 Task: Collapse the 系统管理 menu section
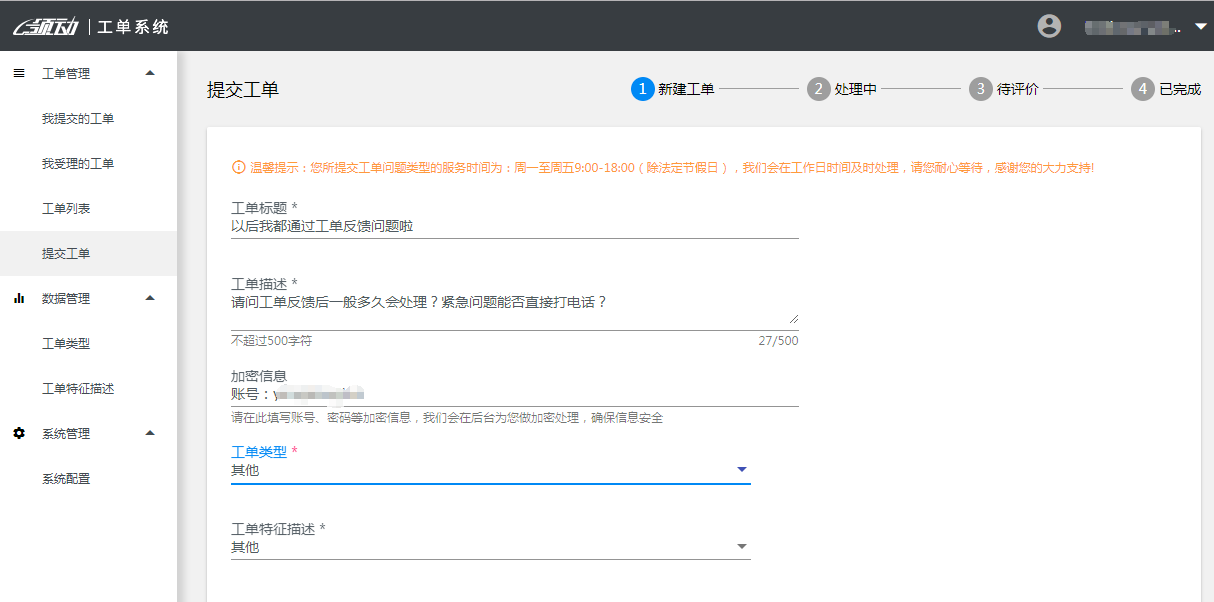tap(150, 433)
